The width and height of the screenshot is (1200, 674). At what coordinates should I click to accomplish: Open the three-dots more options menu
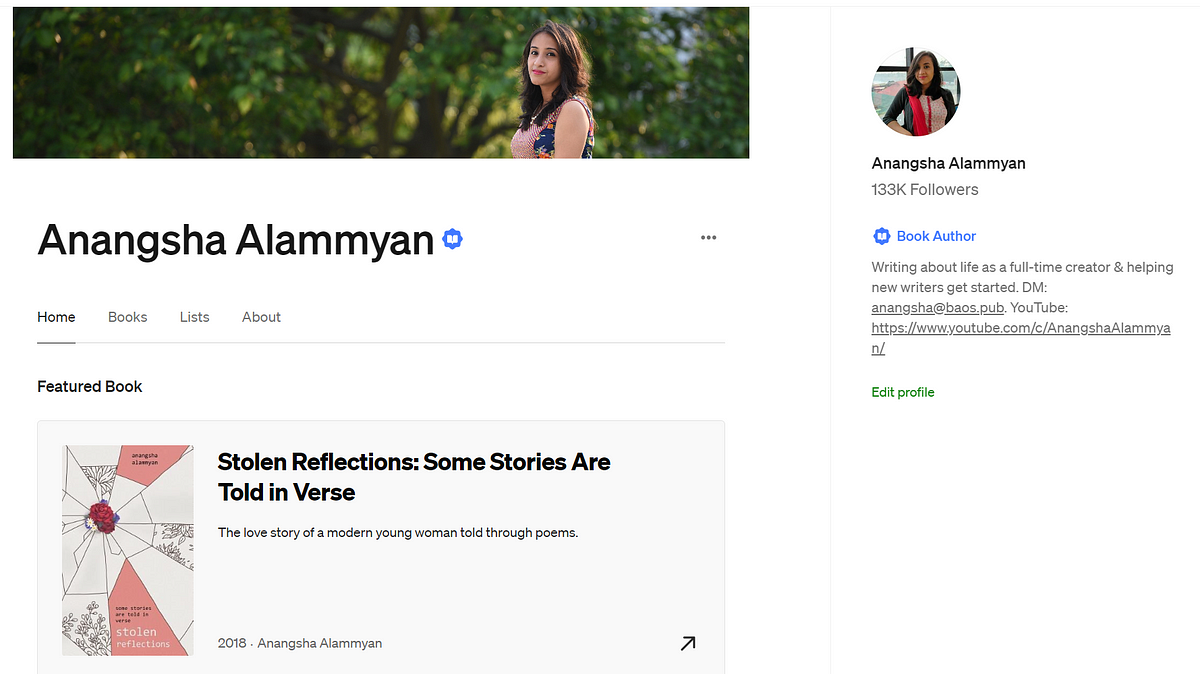click(x=709, y=238)
